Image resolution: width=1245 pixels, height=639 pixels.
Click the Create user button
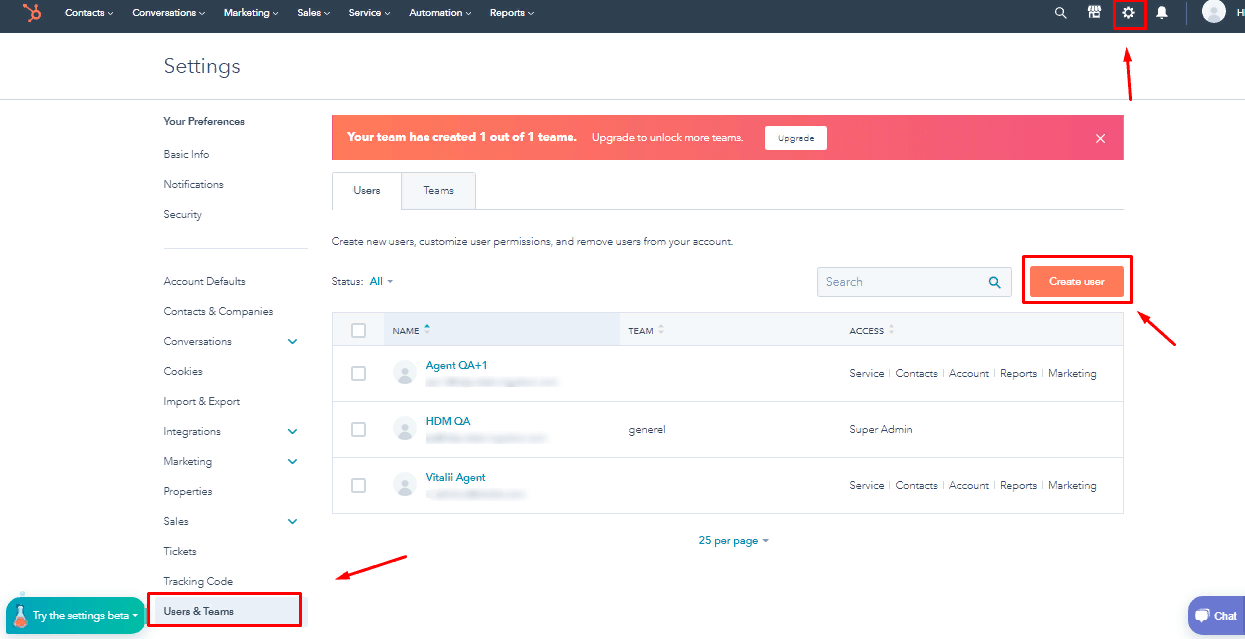(x=1077, y=282)
